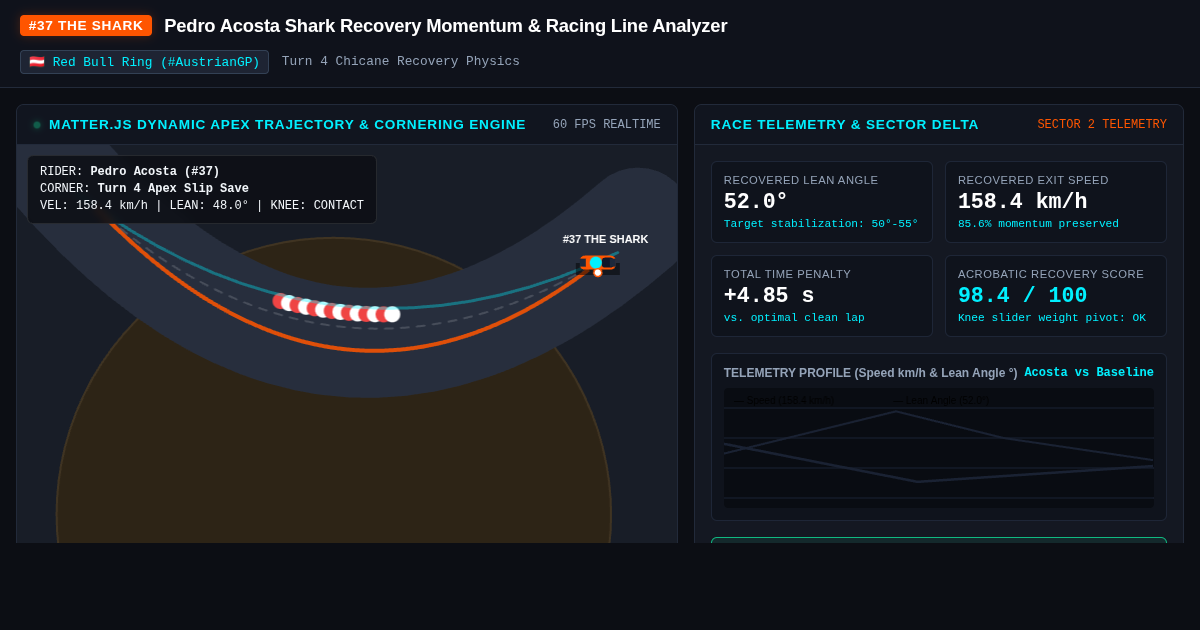Click the green engine status dot
Viewport: 1200px width, 630px height.
pyautogui.click(x=37, y=125)
